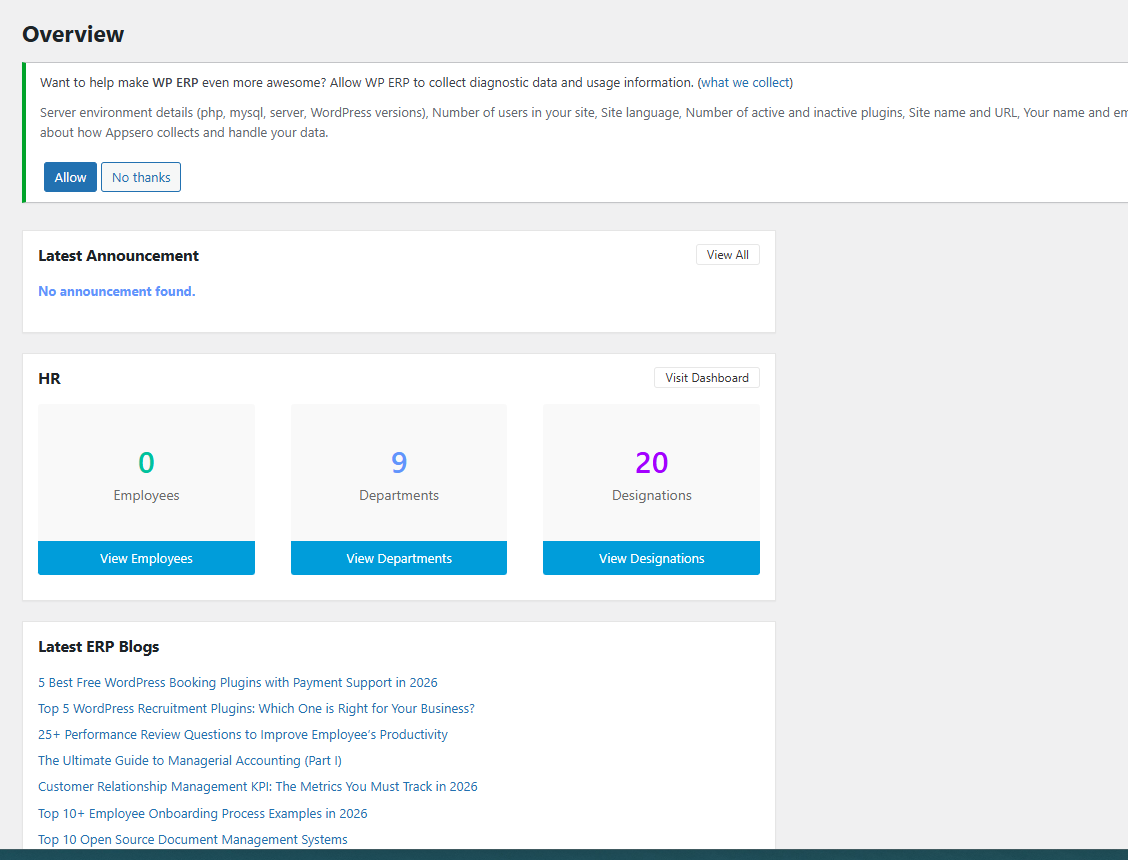Image resolution: width=1128 pixels, height=860 pixels.
Task: Dismiss the notice with No thanks
Action: [141, 177]
